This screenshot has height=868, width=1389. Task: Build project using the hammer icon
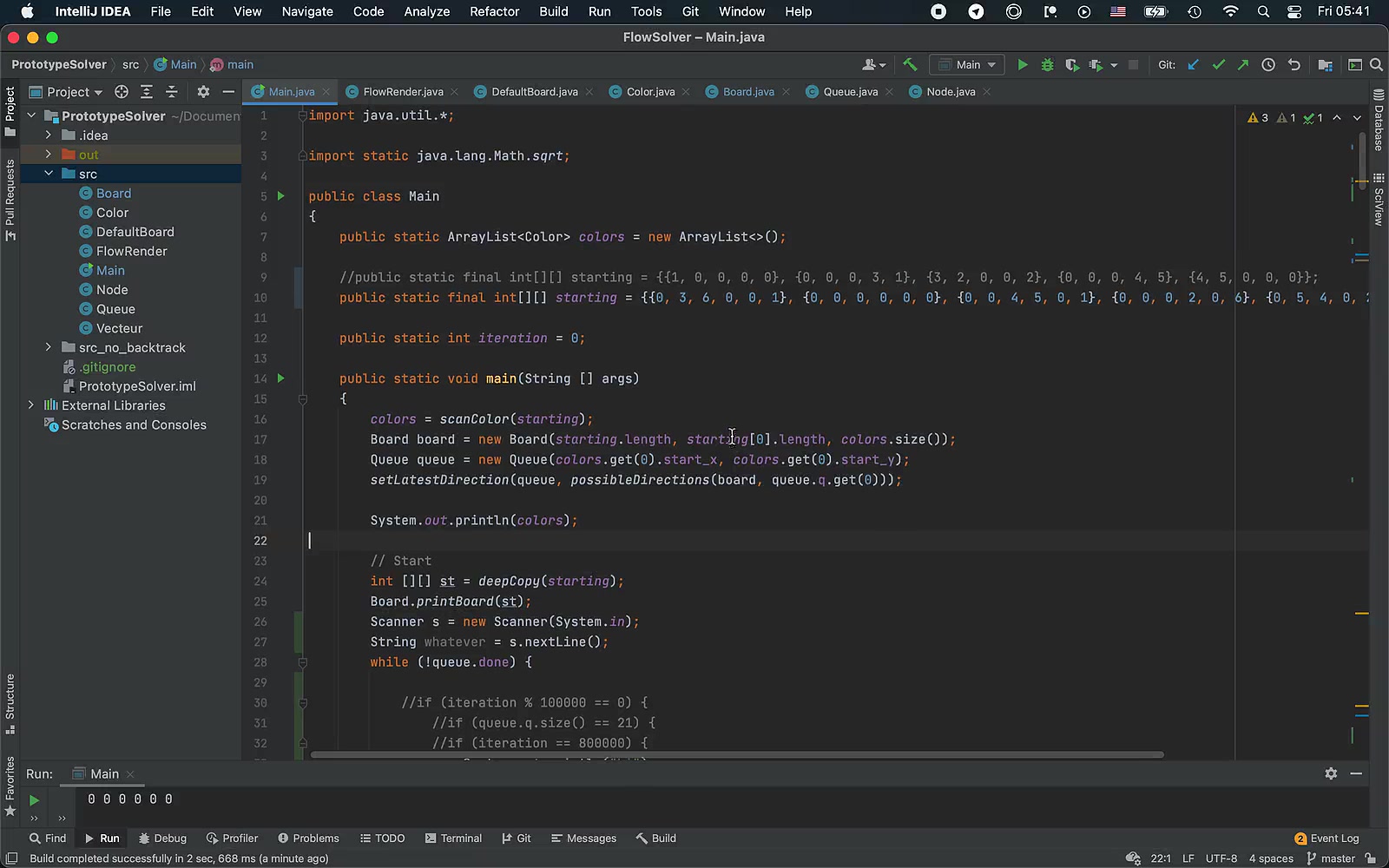(910, 65)
